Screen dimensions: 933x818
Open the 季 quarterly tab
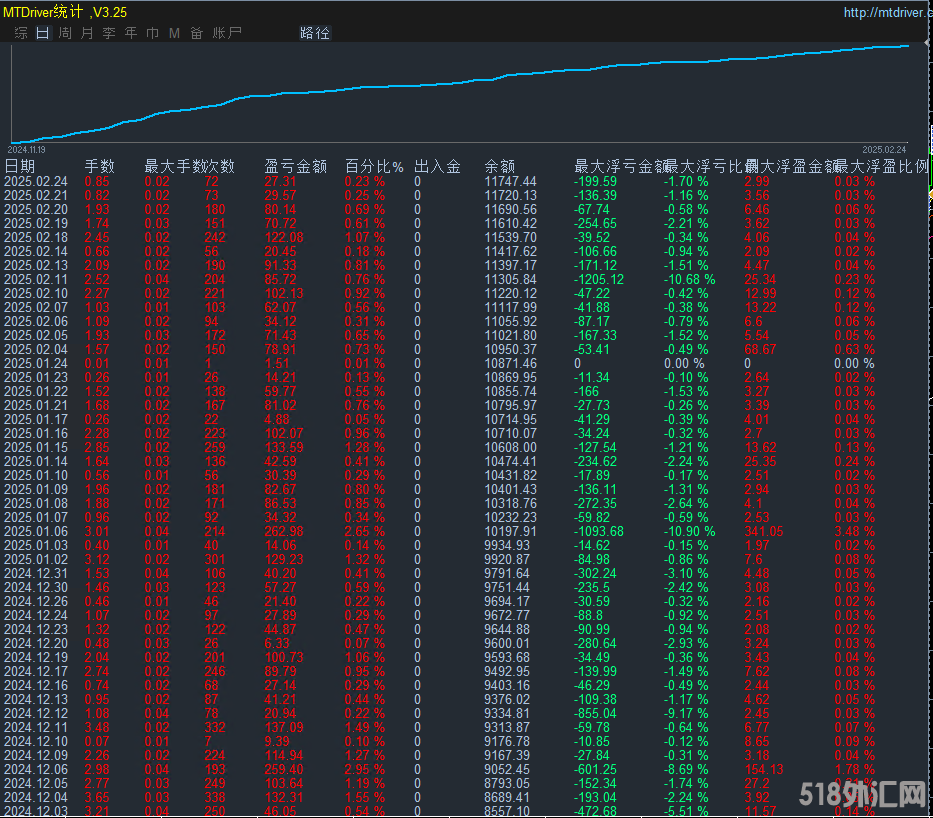pyautogui.click(x=109, y=33)
